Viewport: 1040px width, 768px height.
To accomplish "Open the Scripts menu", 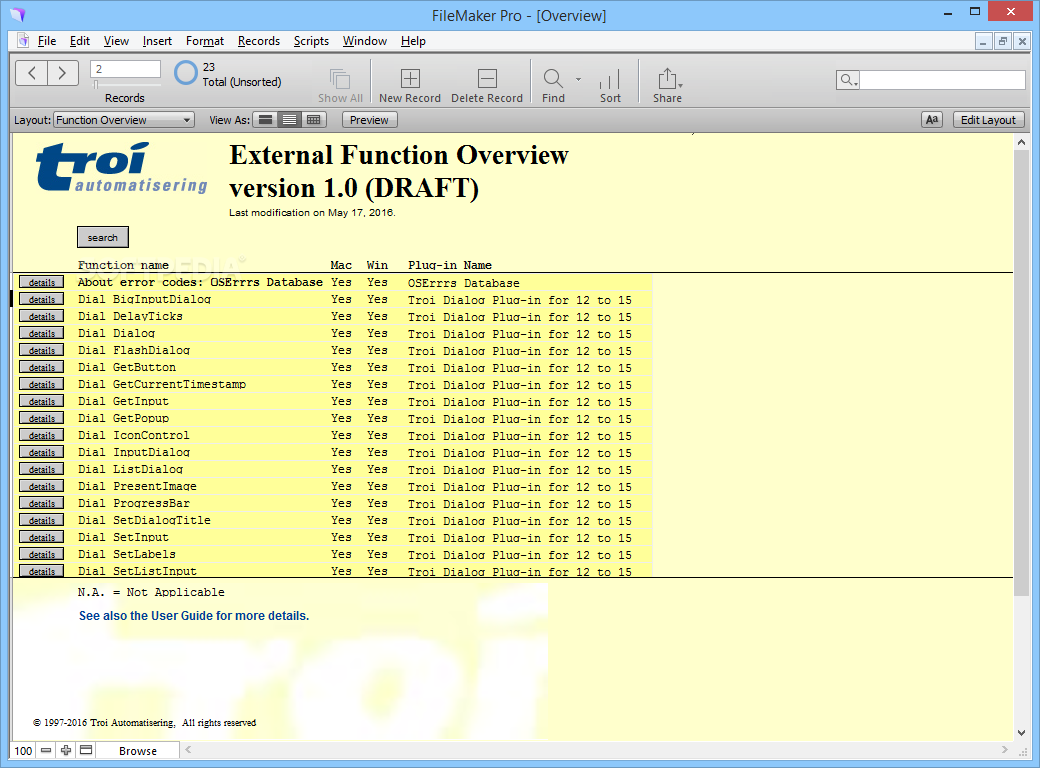I will (x=311, y=41).
